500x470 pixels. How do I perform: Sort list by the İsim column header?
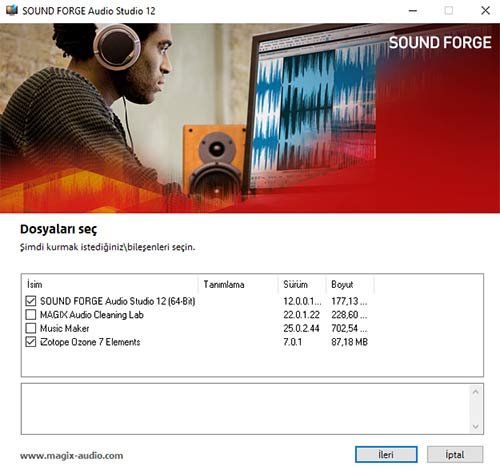[110, 284]
